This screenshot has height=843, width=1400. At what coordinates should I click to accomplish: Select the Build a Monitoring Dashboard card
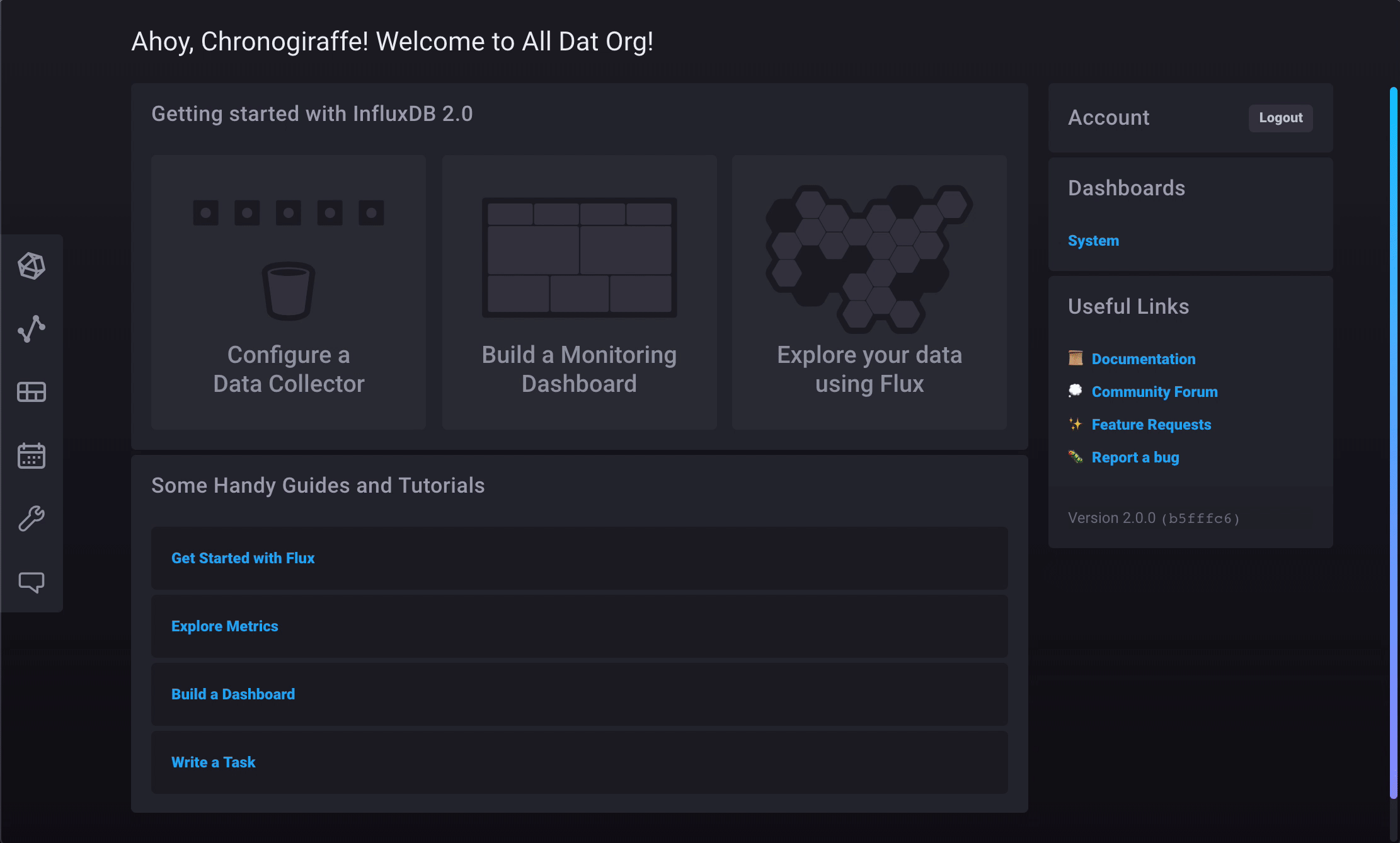click(579, 292)
